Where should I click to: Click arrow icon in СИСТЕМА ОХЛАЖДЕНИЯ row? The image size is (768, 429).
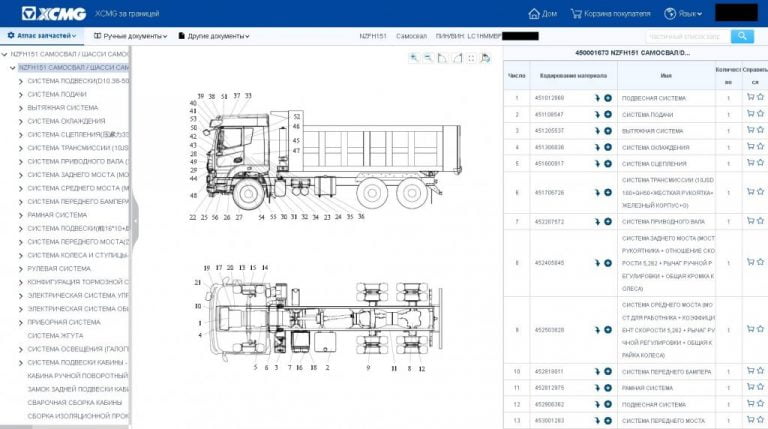[x=597, y=147]
